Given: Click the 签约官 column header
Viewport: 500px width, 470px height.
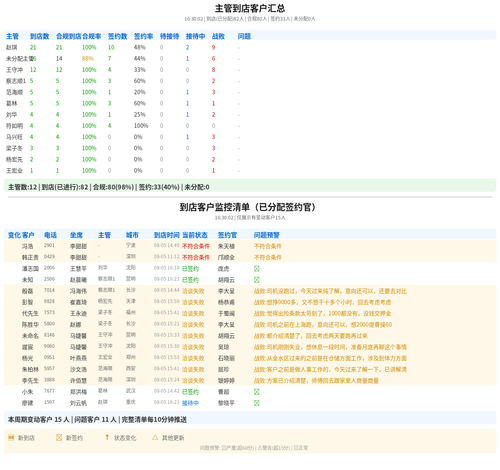Looking at the screenshot, I should point(227,235).
